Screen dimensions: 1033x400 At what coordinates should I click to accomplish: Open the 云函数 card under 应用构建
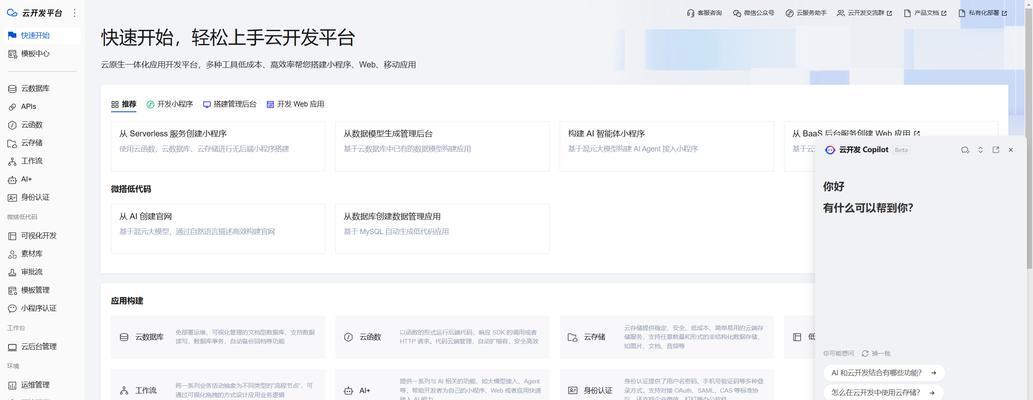(442, 337)
